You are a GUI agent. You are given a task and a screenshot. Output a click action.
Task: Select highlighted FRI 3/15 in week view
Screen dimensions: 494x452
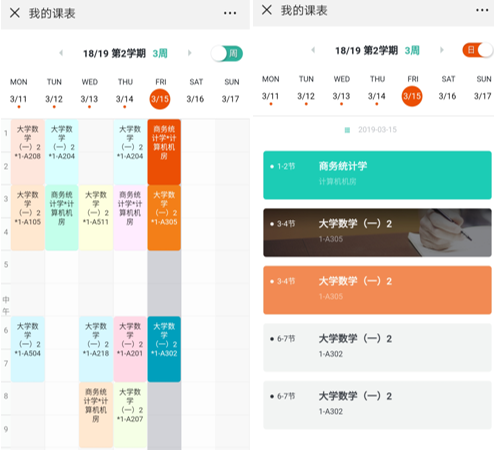pos(160,99)
